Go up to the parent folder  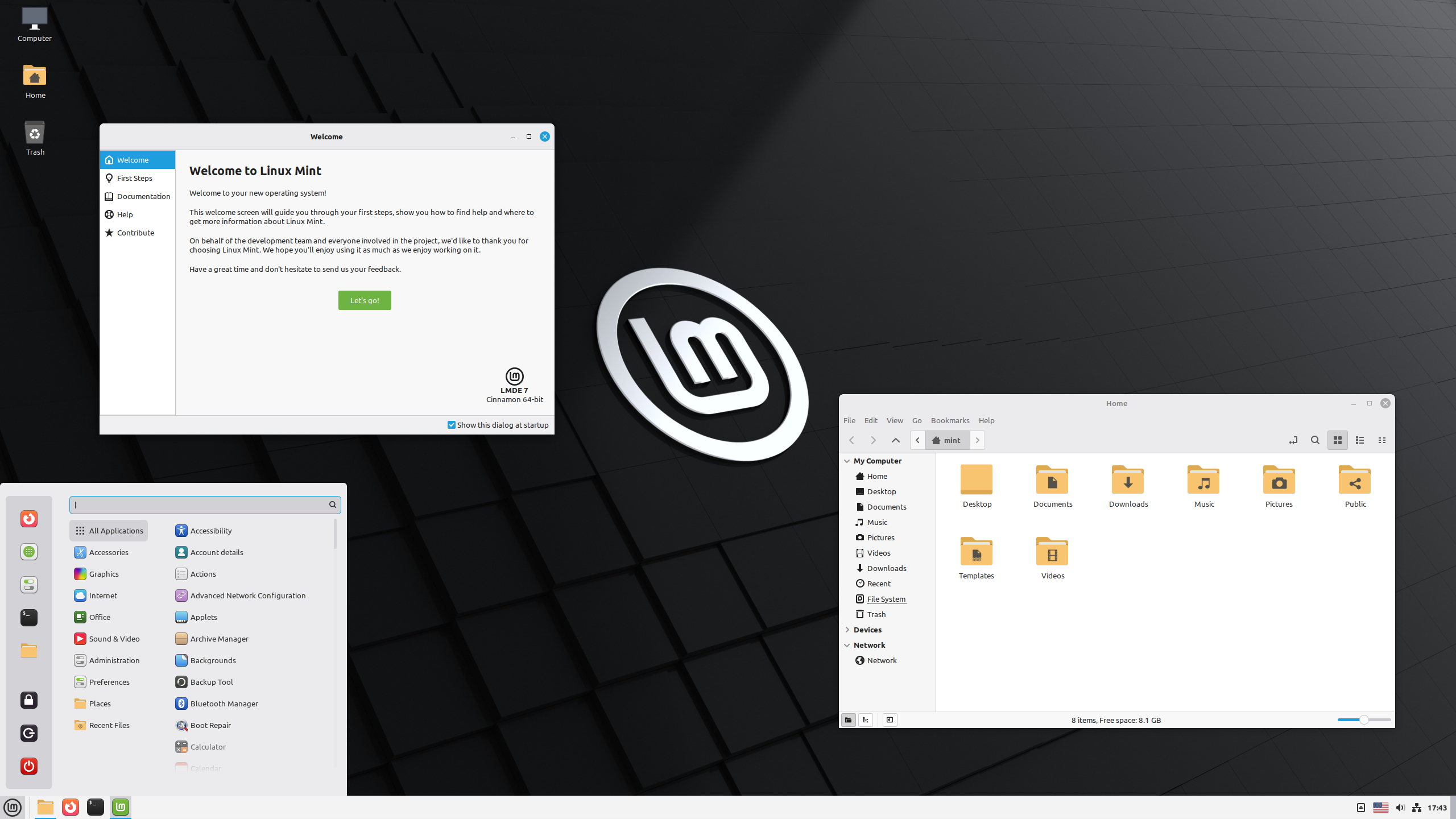point(895,440)
